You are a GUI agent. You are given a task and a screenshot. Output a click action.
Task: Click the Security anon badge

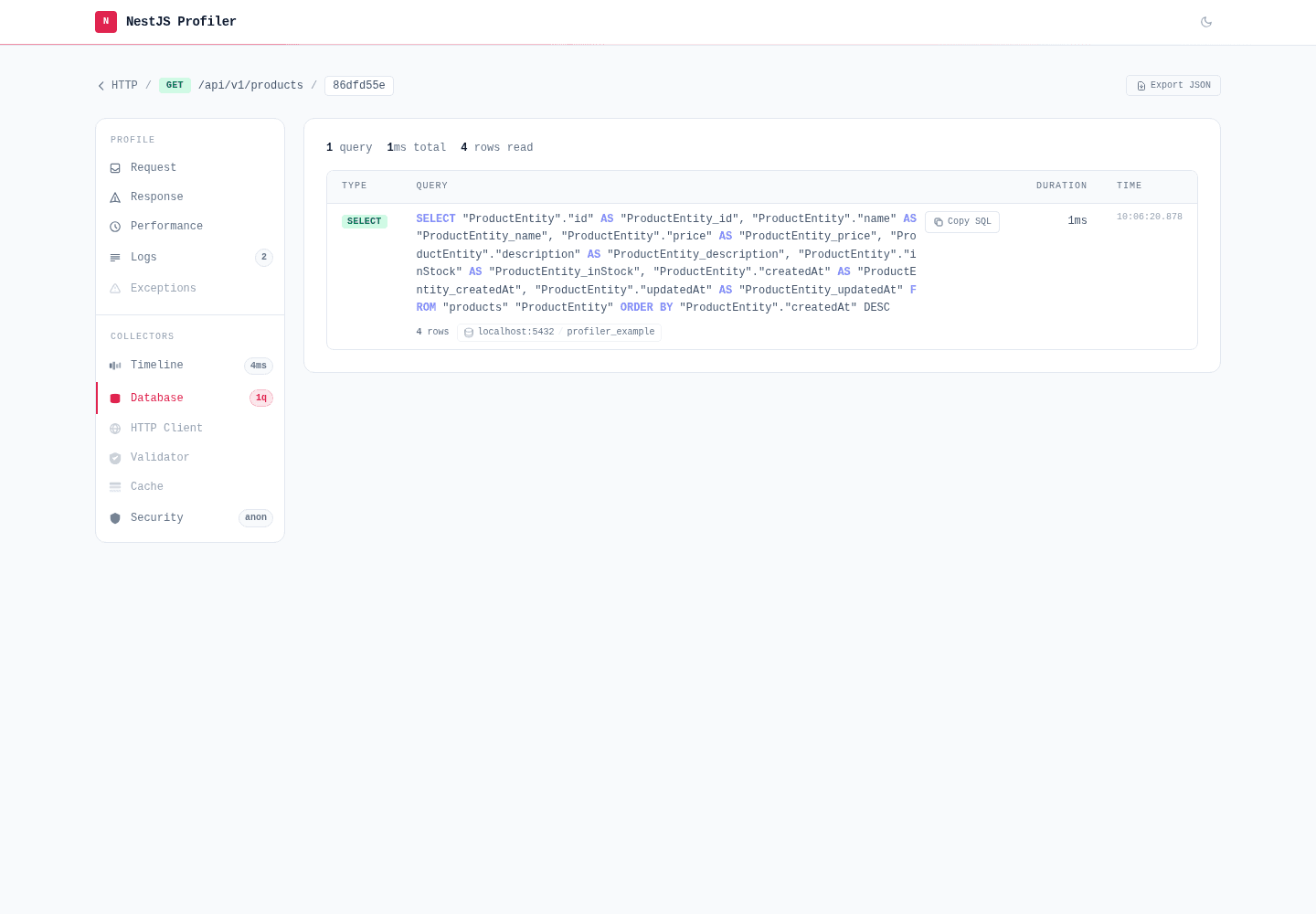coord(256,518)
